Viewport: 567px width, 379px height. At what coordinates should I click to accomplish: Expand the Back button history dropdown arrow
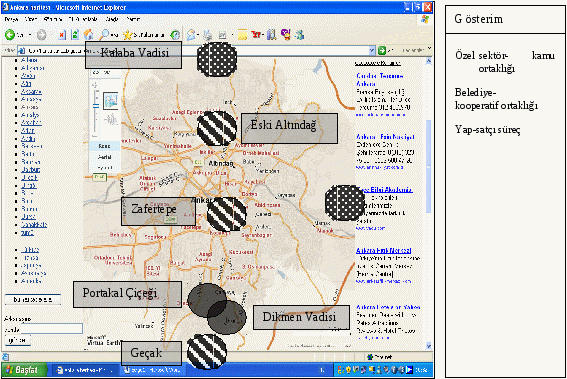point(30,35)
